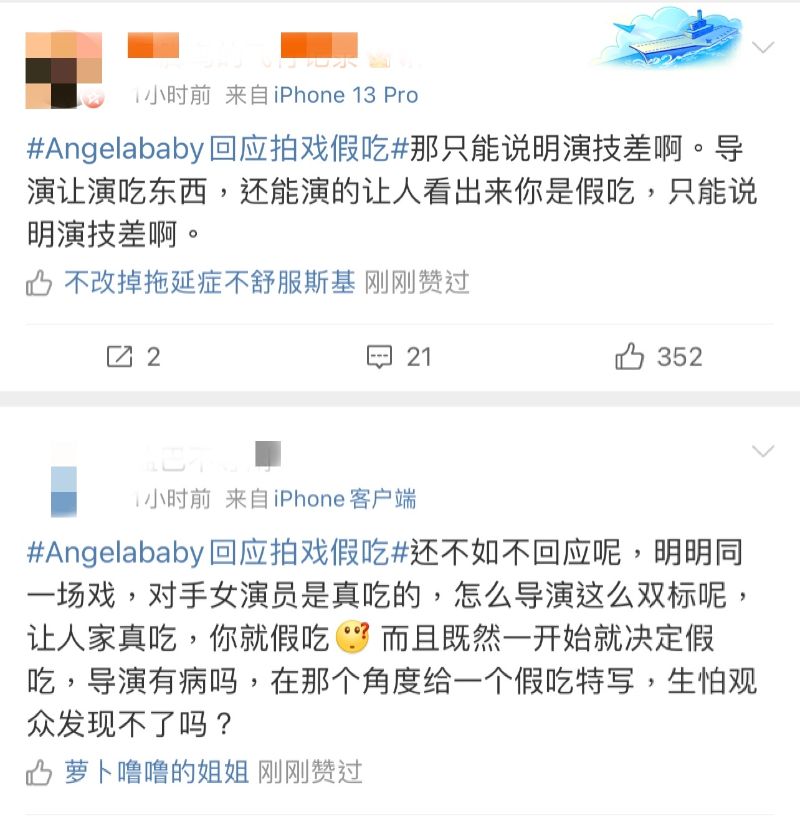Tap the comment count 21

(419, 357)
